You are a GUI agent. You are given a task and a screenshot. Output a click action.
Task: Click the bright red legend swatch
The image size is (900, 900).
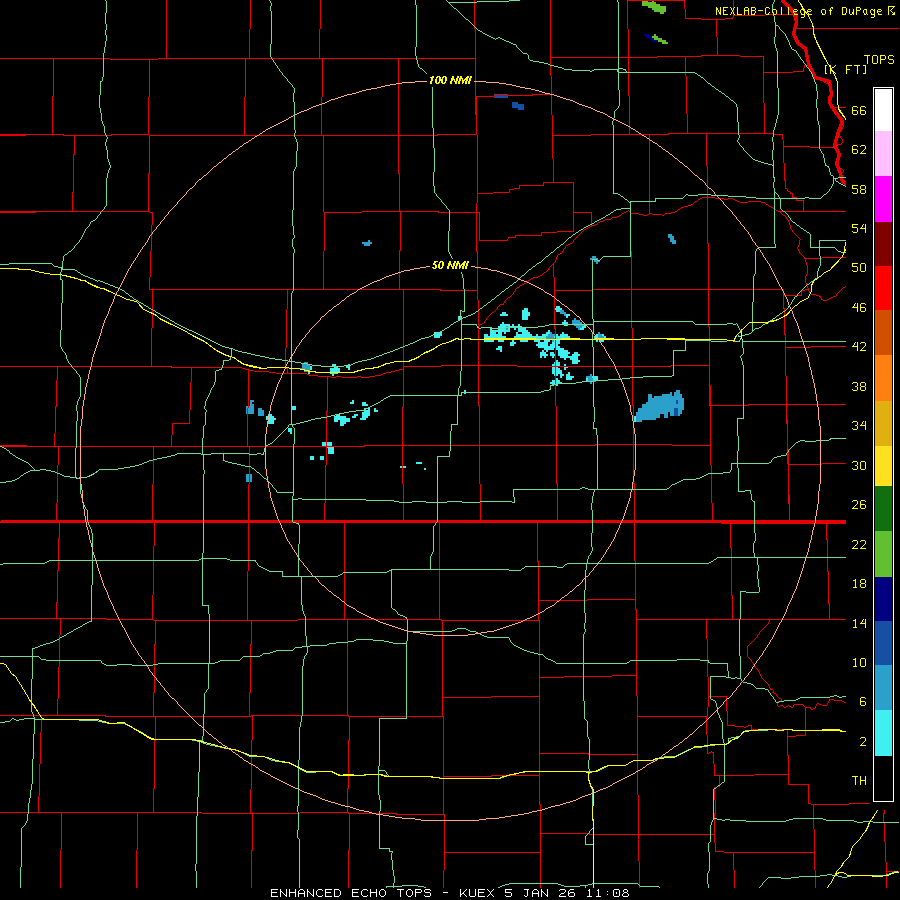[x=883, y=288]
